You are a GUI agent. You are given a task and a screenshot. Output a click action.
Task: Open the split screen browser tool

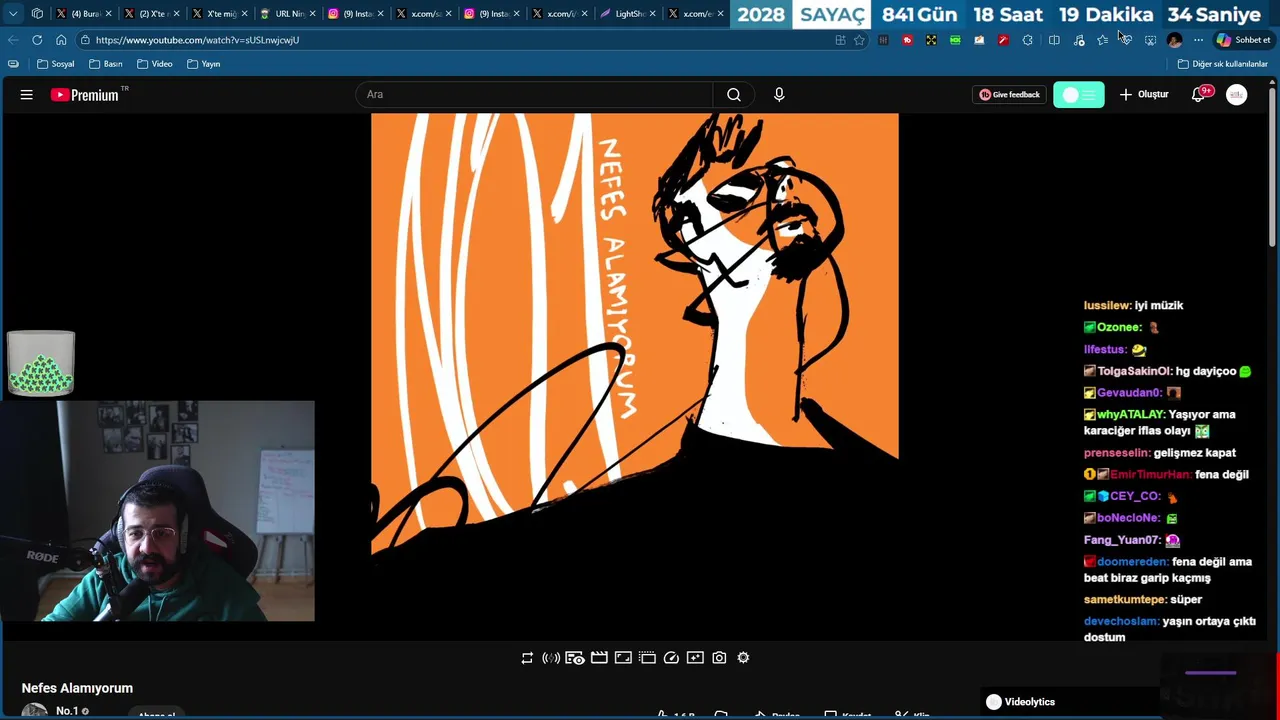(x=1054, y=40)
